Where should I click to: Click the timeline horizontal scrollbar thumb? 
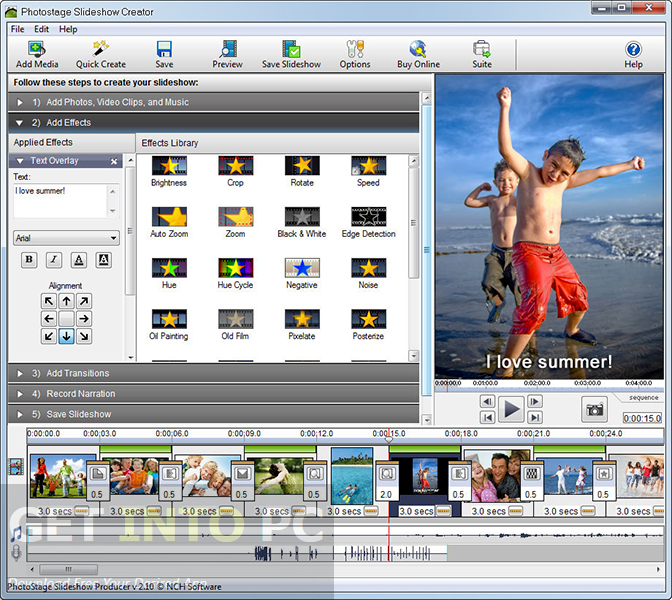point(69,570)
